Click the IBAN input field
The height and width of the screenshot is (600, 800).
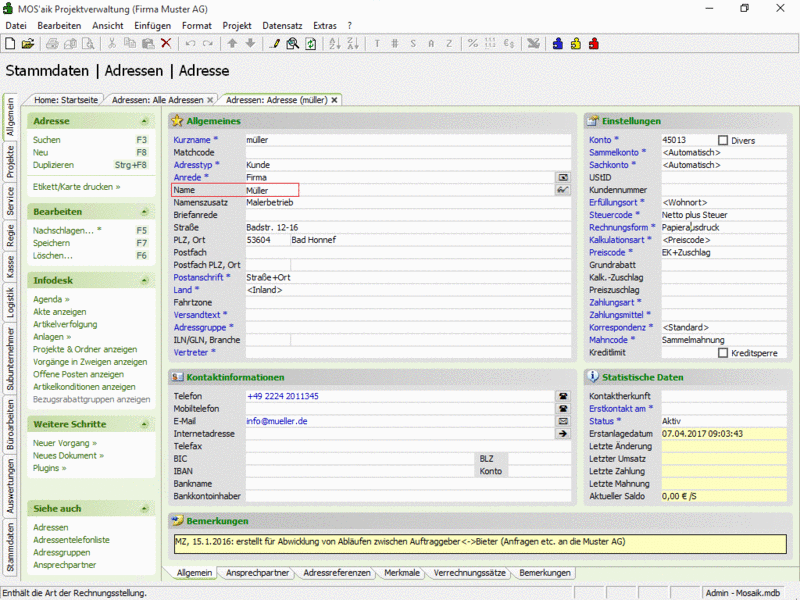coord(360,471)
